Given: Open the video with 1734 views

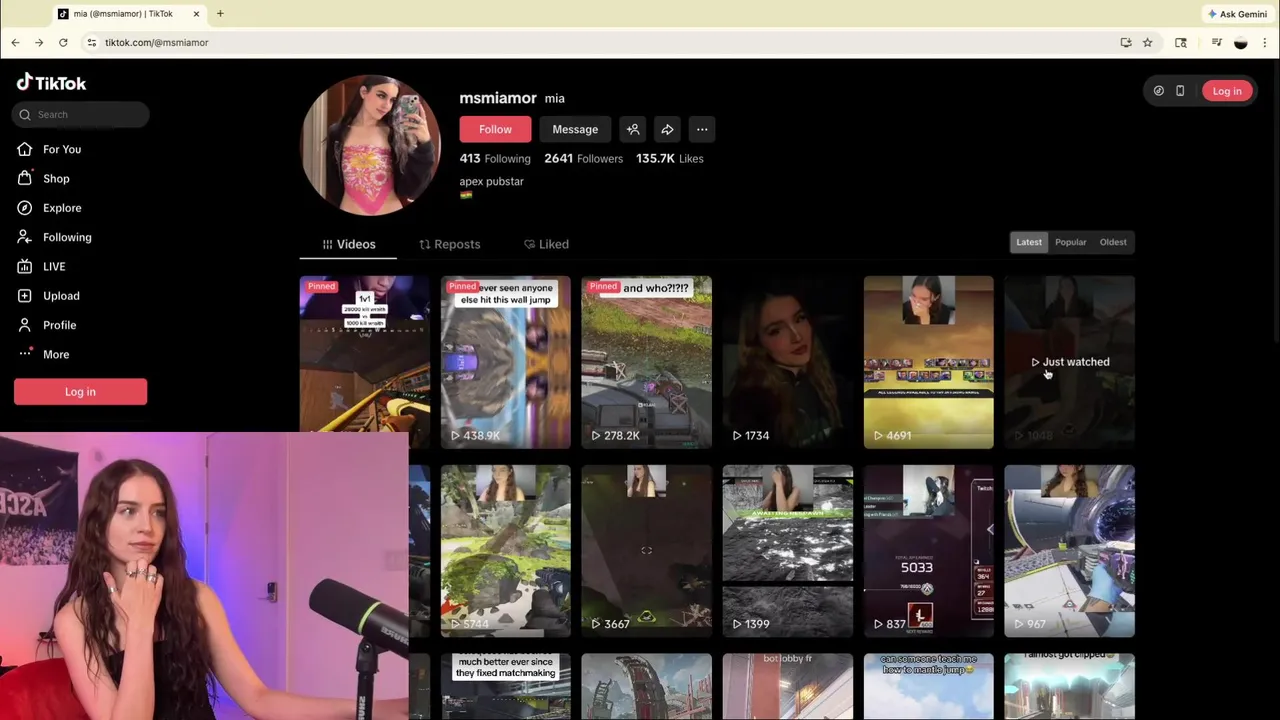Looking at the screenshot, I should (788, 362).
